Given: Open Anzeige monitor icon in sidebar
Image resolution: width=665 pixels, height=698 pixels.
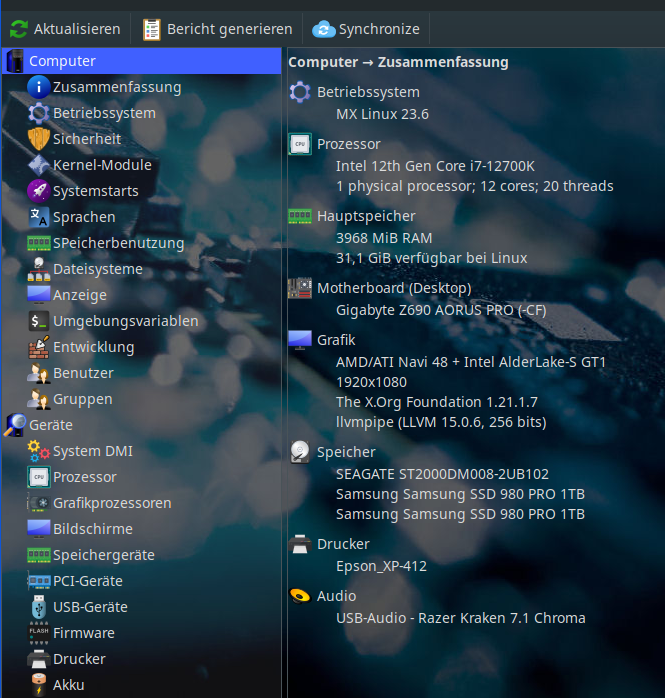Looking at the screenshot, I should point(39,295).
